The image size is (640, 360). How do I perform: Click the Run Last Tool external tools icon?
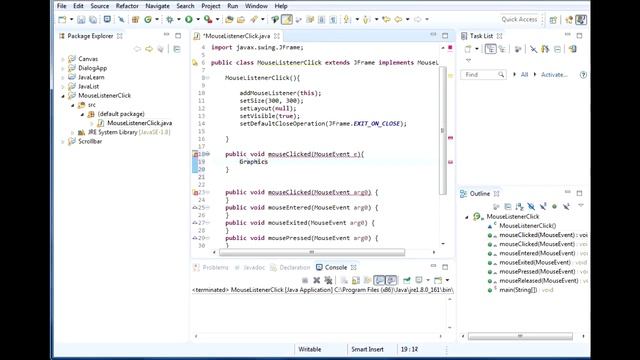pyautogui.click(x=208, y=19)
